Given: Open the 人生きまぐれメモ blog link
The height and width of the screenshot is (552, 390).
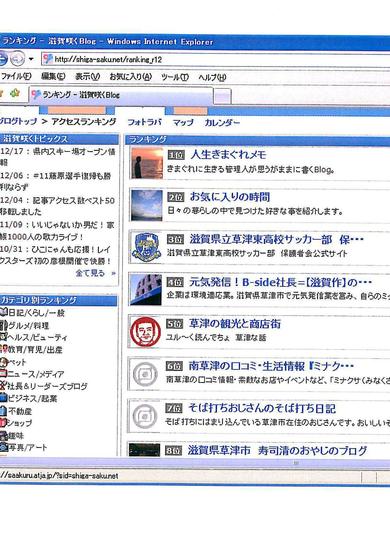Looking at the screenshot, I should click(x=228, y=155).
